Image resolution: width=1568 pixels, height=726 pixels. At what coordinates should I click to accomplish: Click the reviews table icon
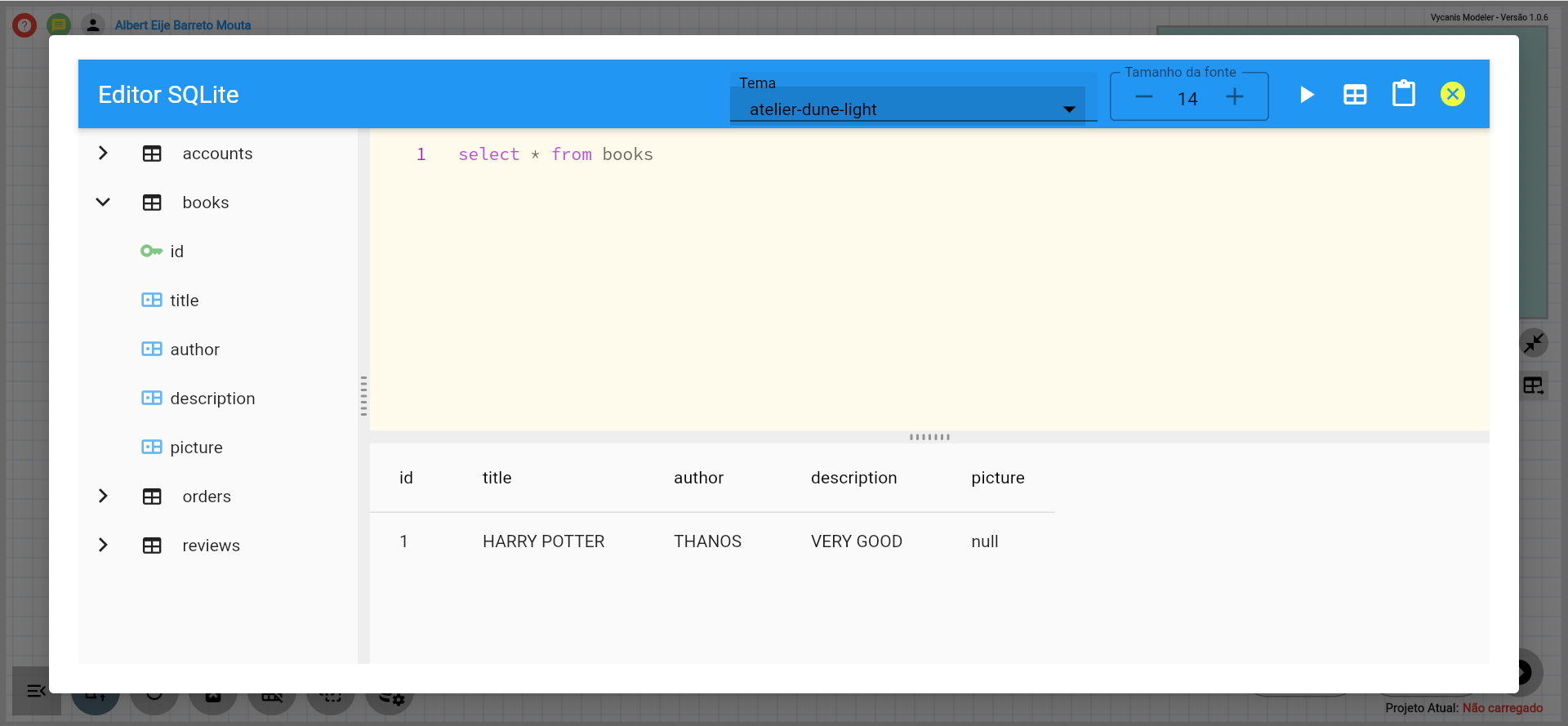(152, 546)
